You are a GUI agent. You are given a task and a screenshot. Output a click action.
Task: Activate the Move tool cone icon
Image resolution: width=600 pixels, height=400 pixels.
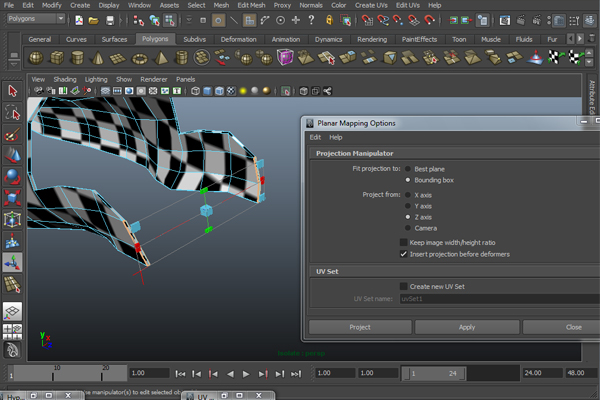click(x=13, y=155)
